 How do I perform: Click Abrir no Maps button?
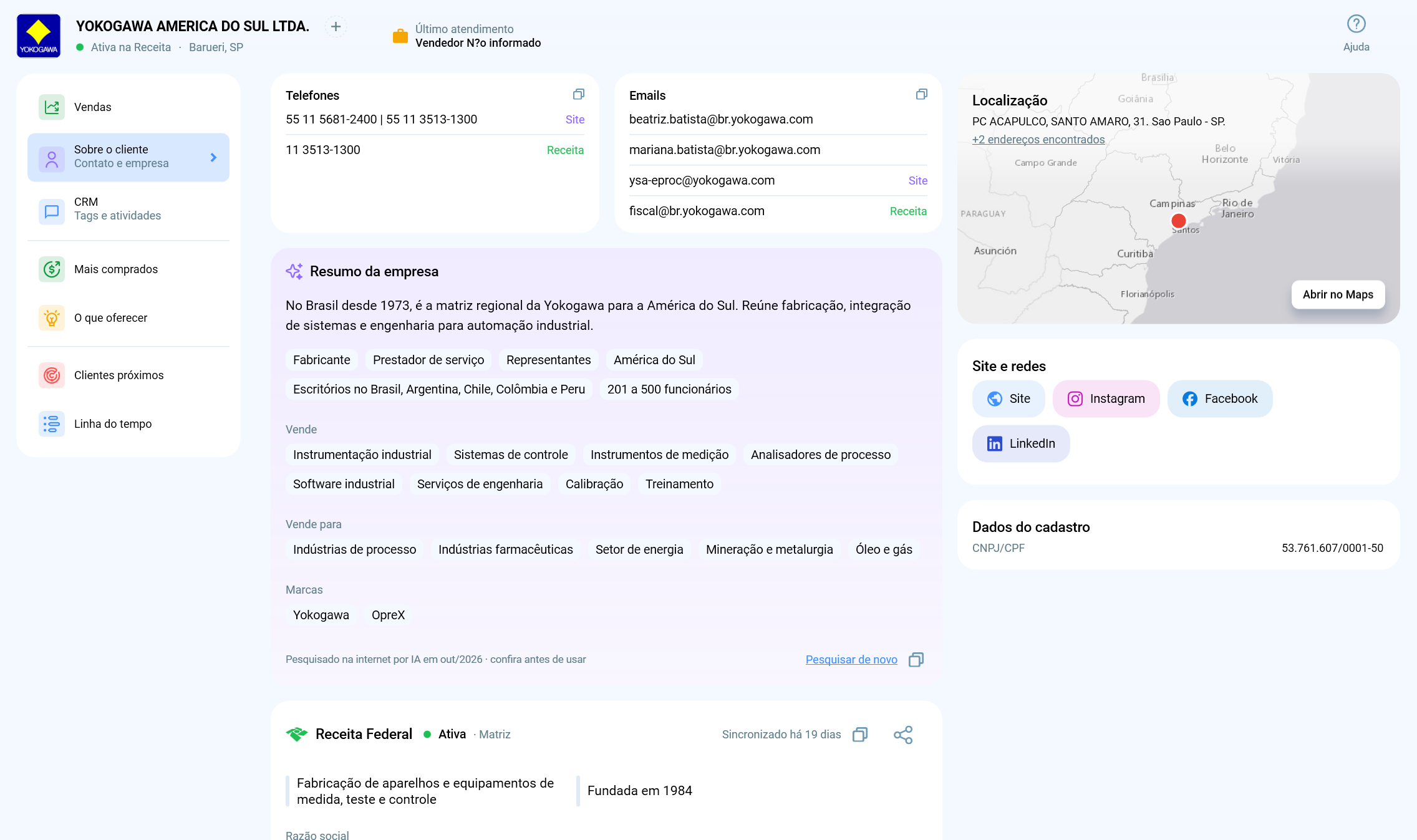[1338, 295]
